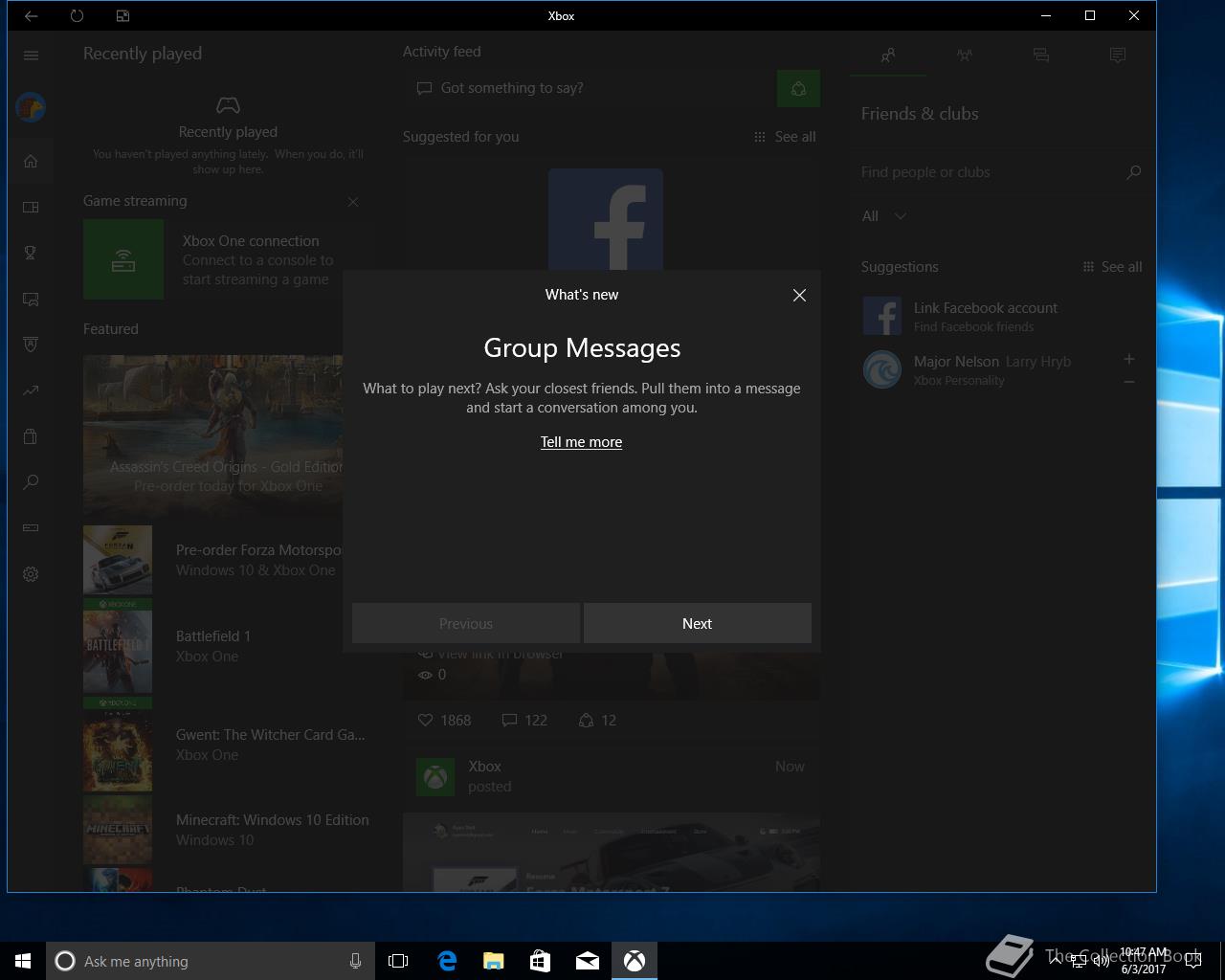Open Assassin's Creed Origins featured banner
1225x980 pixels.
[x=212, y=436]
